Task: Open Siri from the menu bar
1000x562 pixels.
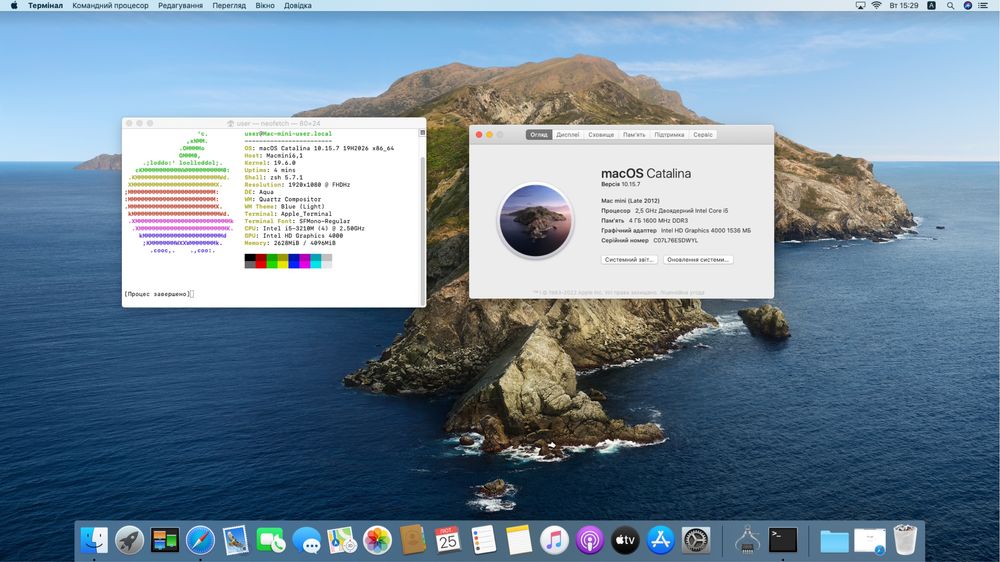Action: [x=967, y=6]
